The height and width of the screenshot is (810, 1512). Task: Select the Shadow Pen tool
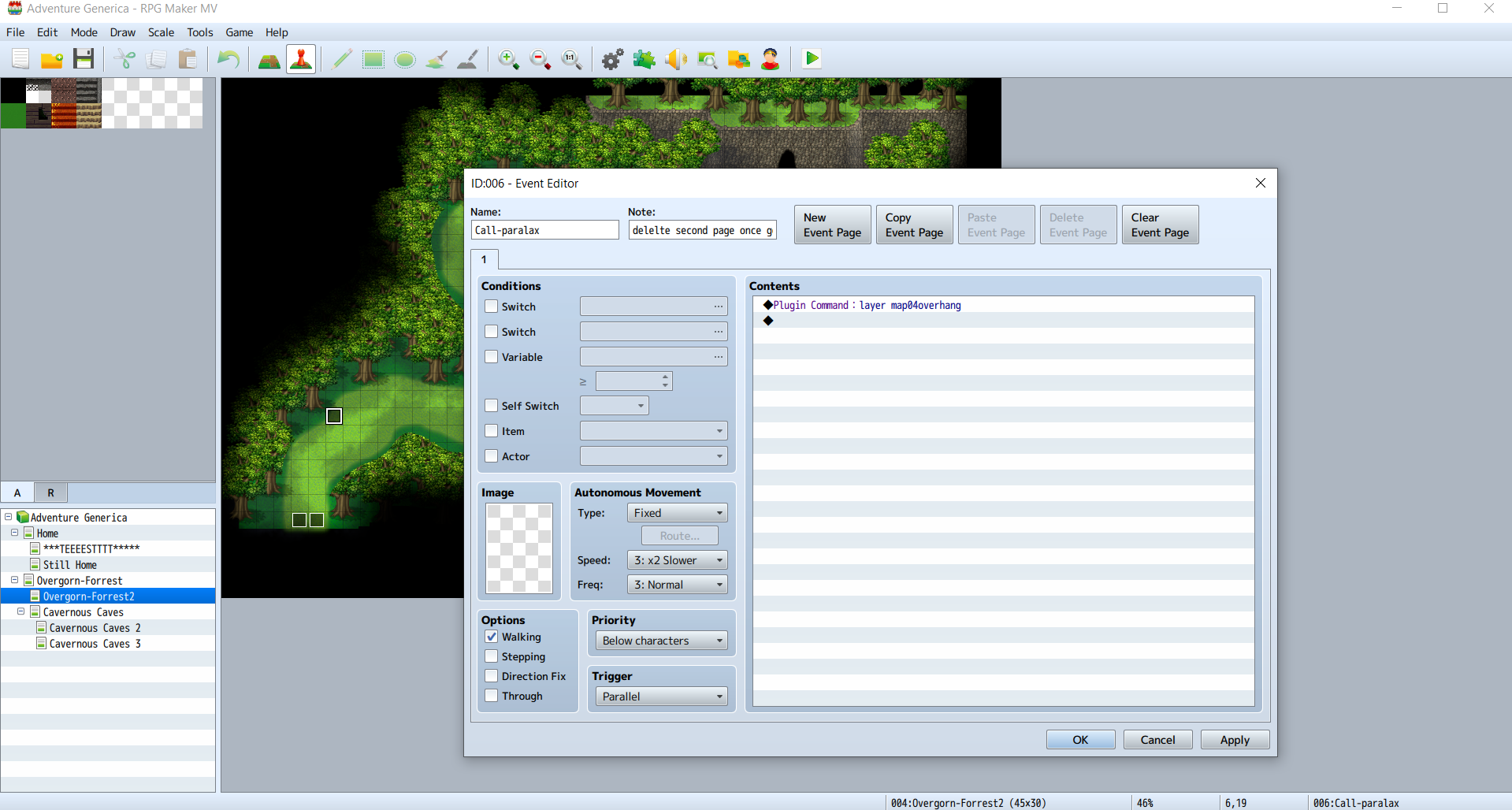click(x=468, y=59)
